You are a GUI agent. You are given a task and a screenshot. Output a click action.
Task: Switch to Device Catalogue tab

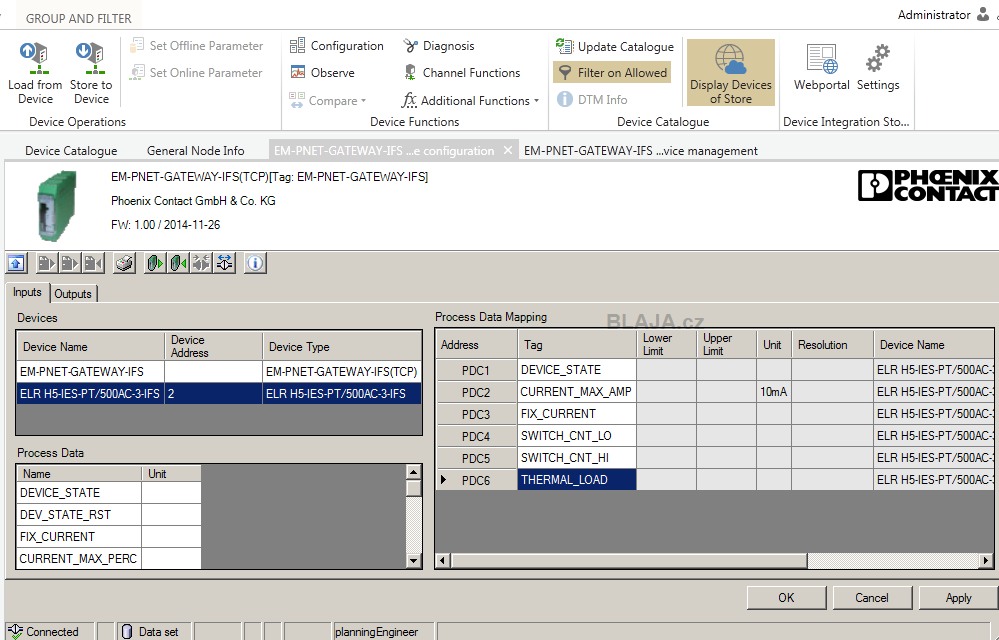coord(71,150)
